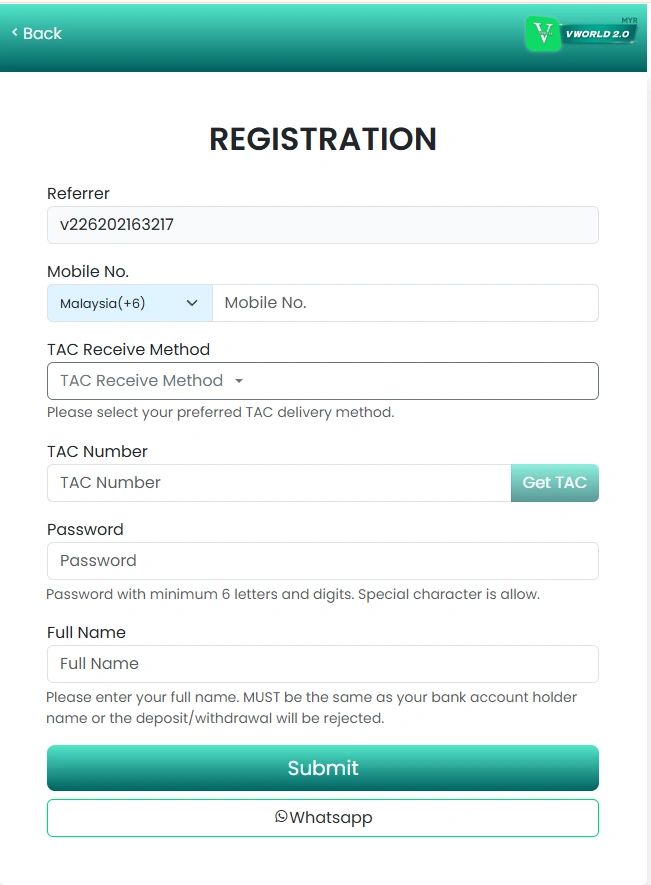Submit the registration form
The width and height of the screenshot is (651, 885).
point(322,767)
